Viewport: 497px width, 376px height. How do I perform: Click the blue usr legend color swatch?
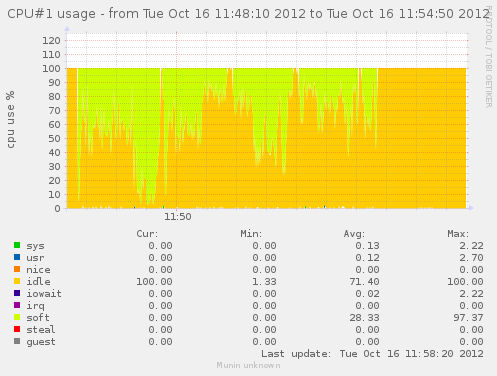click(17, 257)
